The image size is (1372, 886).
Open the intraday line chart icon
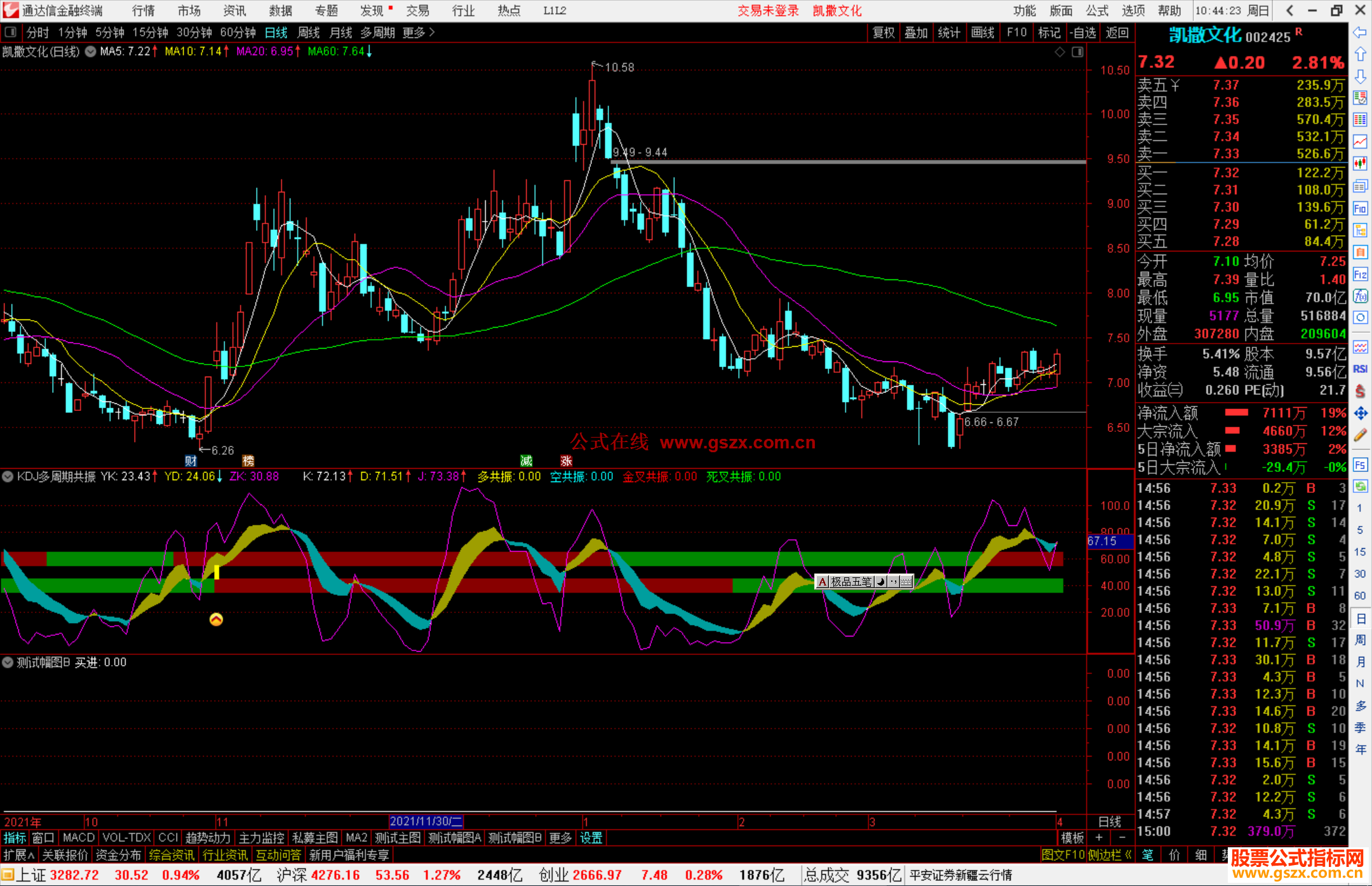(x=1360, y=142)
